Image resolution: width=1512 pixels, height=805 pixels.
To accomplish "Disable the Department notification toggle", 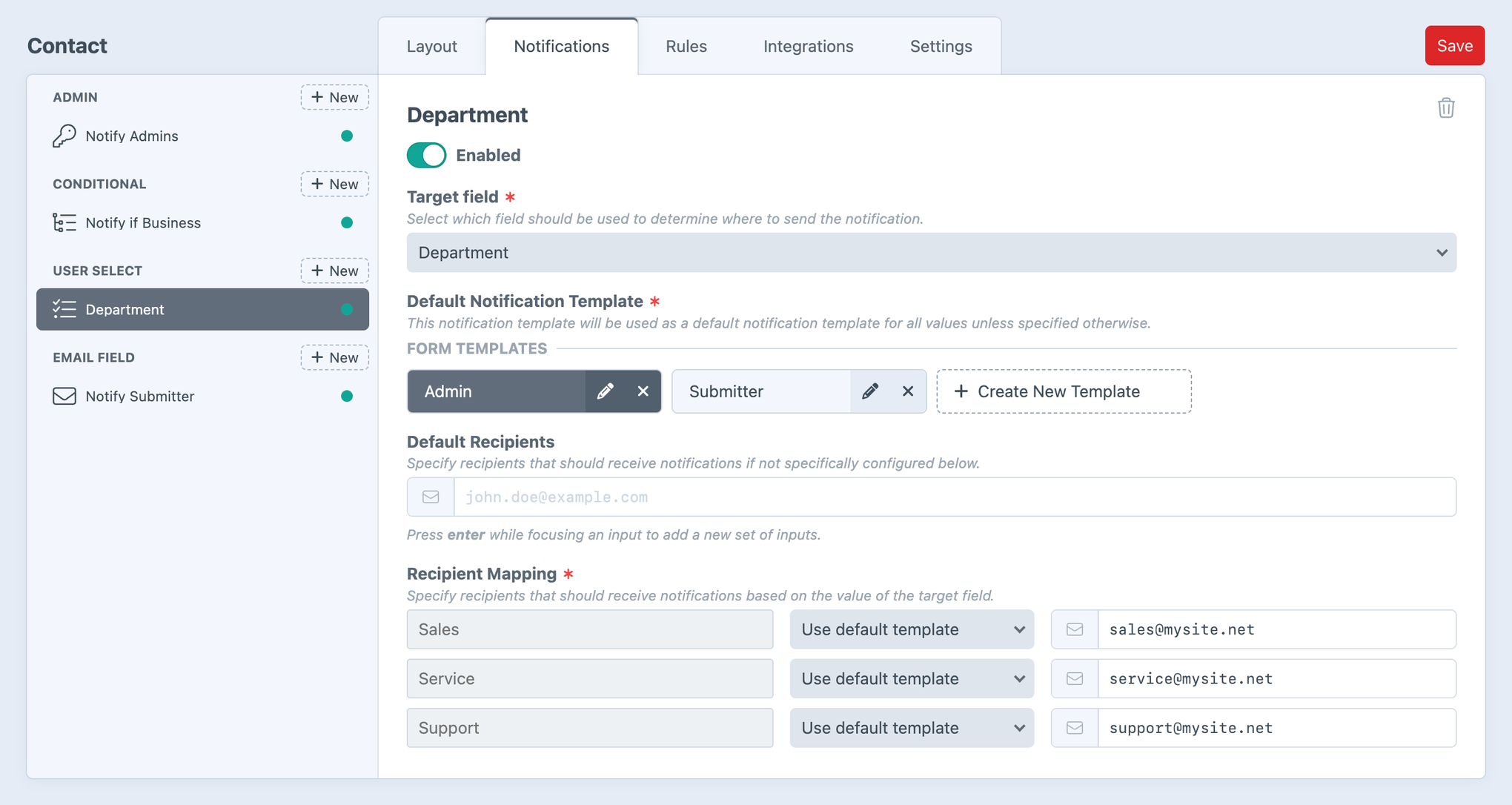I will [426, 155].
